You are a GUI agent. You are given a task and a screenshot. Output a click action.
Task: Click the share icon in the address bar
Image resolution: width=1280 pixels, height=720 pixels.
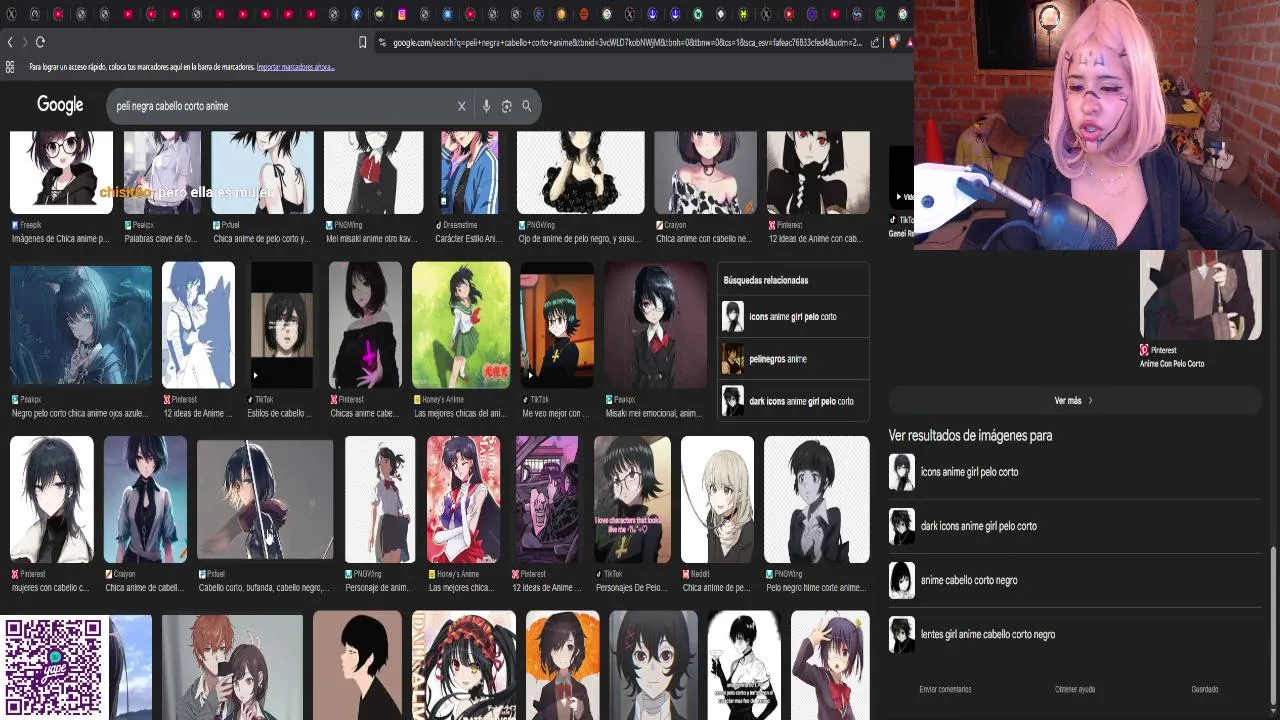[875, 42]
